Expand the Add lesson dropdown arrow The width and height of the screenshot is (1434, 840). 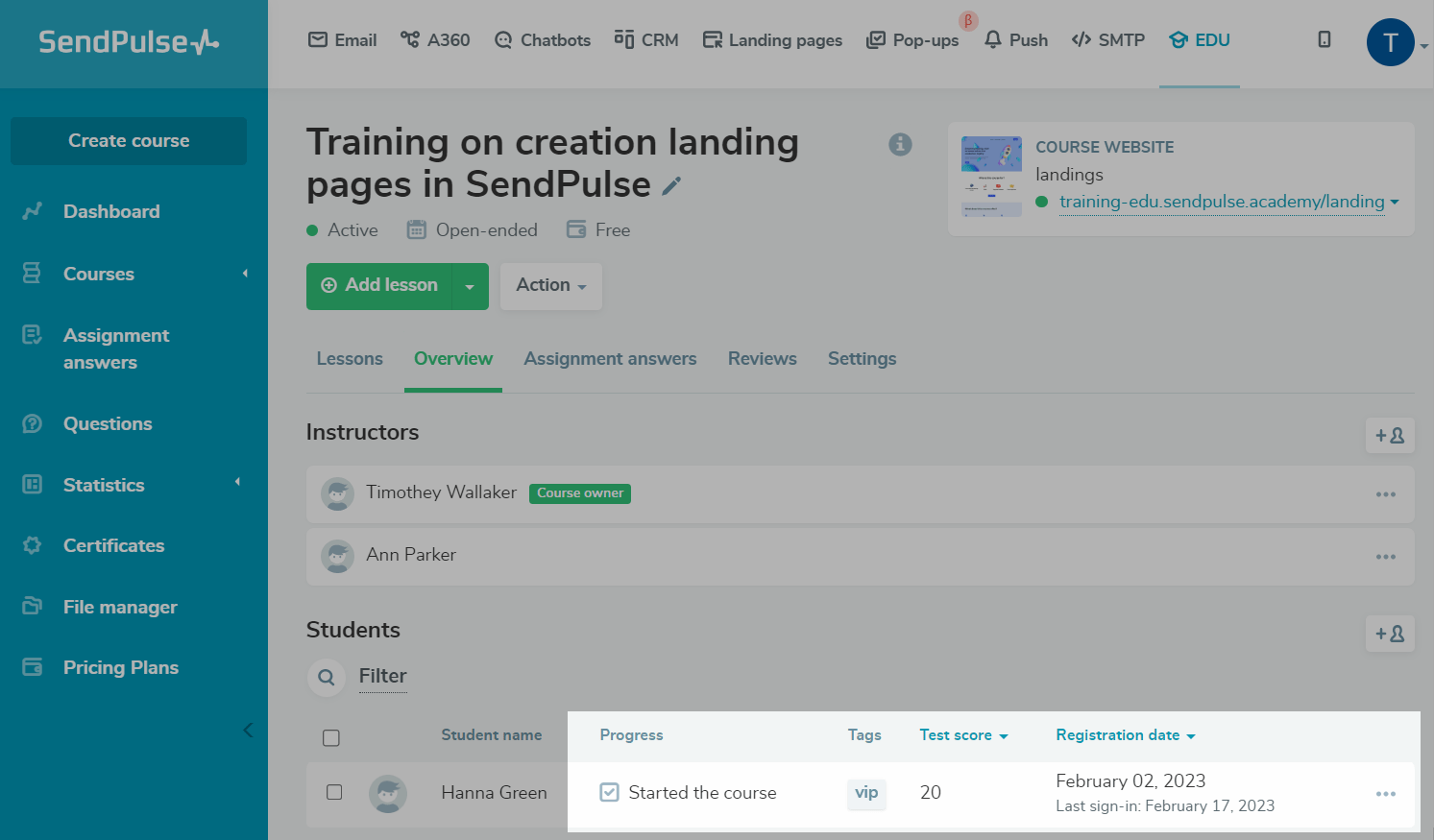[x=470, y=286]
